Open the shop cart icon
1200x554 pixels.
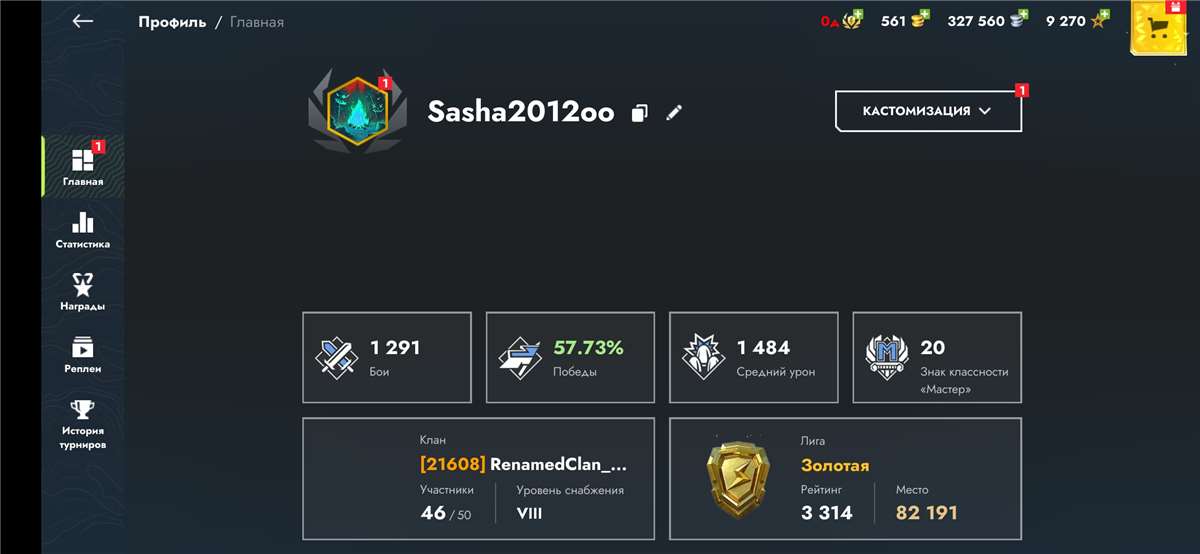pyautogui.click(x=1159, y=28)
